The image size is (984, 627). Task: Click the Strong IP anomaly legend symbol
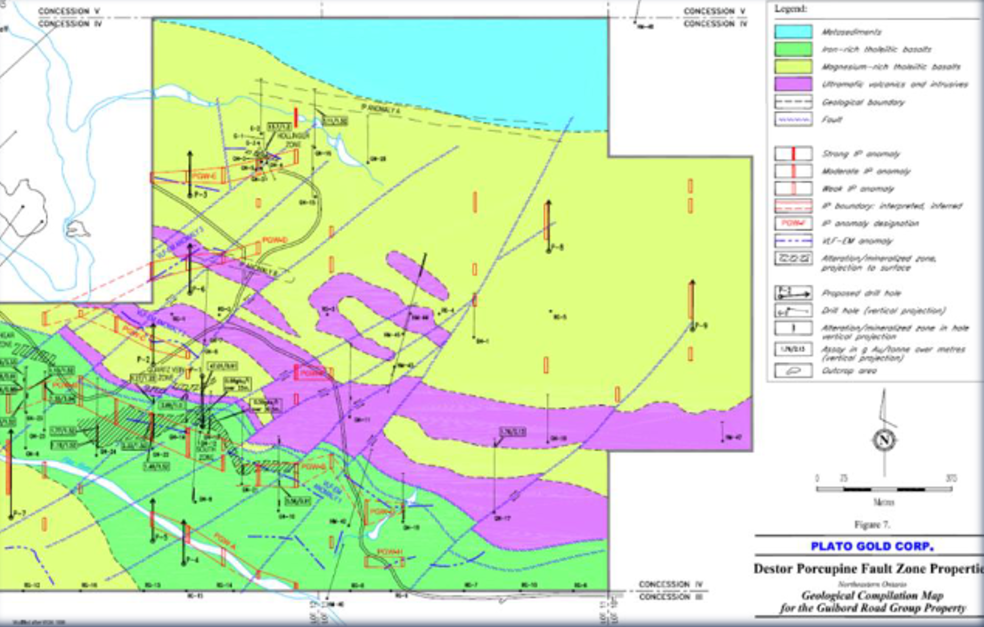(x=792, y=154)
